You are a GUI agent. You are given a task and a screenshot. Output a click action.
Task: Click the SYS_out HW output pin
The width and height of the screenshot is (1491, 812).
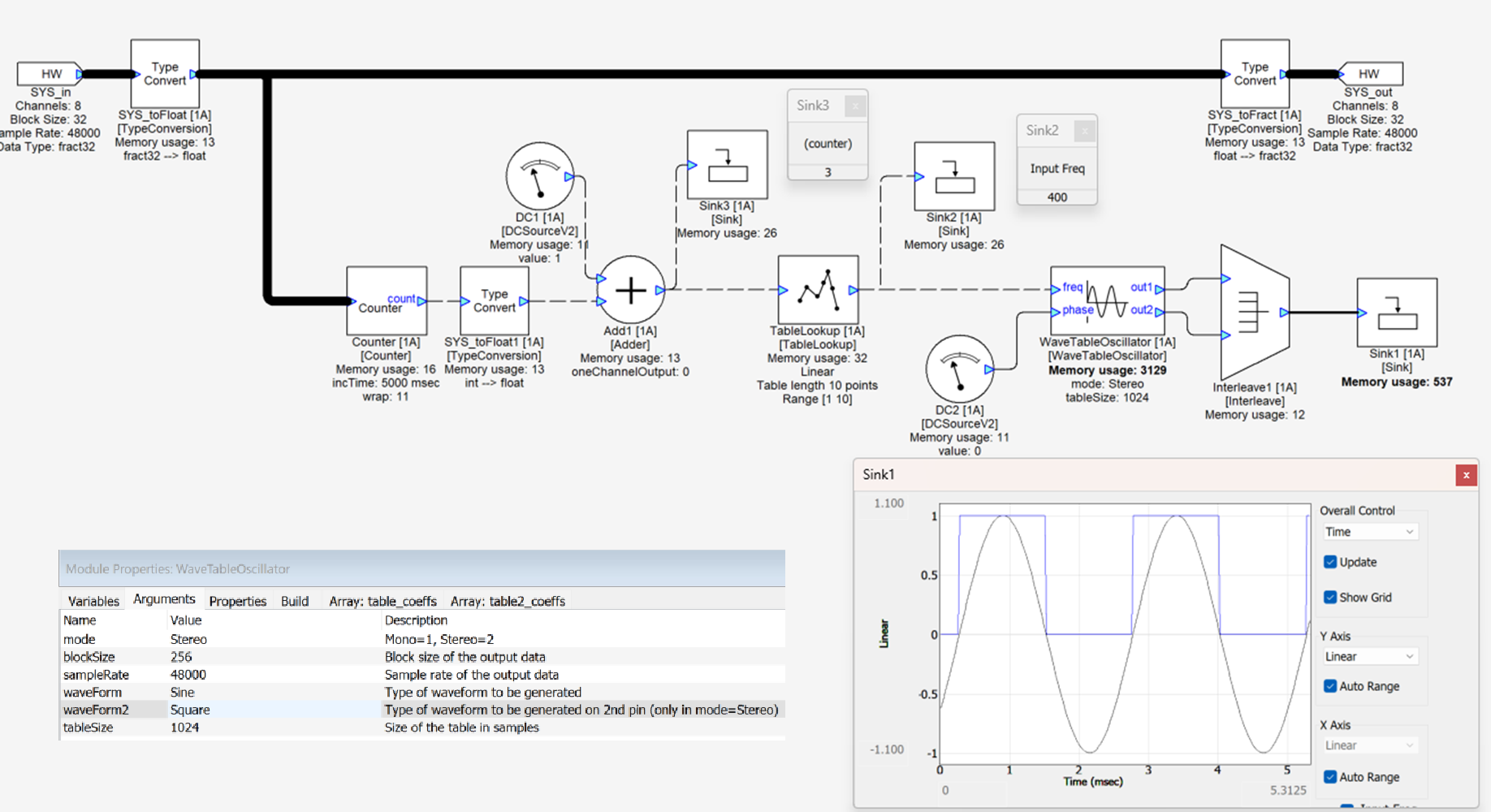coord(1369,74)
